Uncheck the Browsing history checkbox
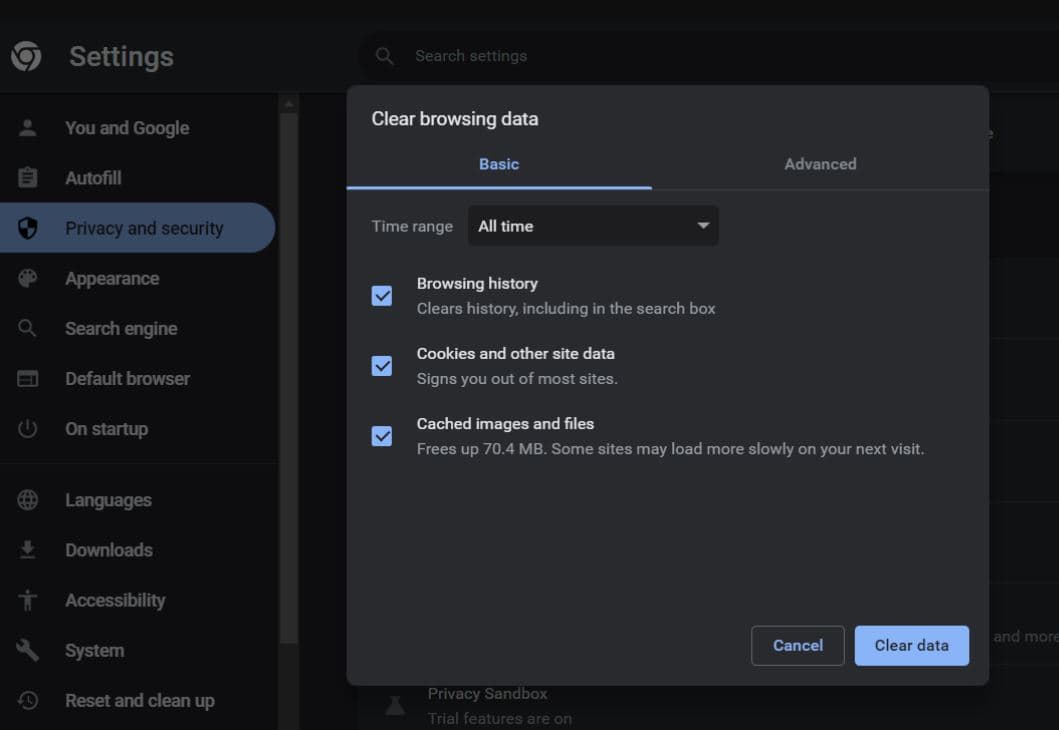1059x730 pixels. coord(382,296)
